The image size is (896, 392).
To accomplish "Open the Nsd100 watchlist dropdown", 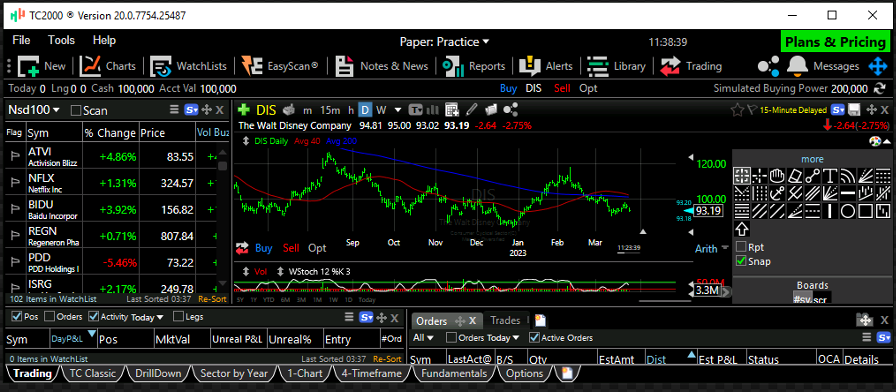I will (x=34, y=110).
